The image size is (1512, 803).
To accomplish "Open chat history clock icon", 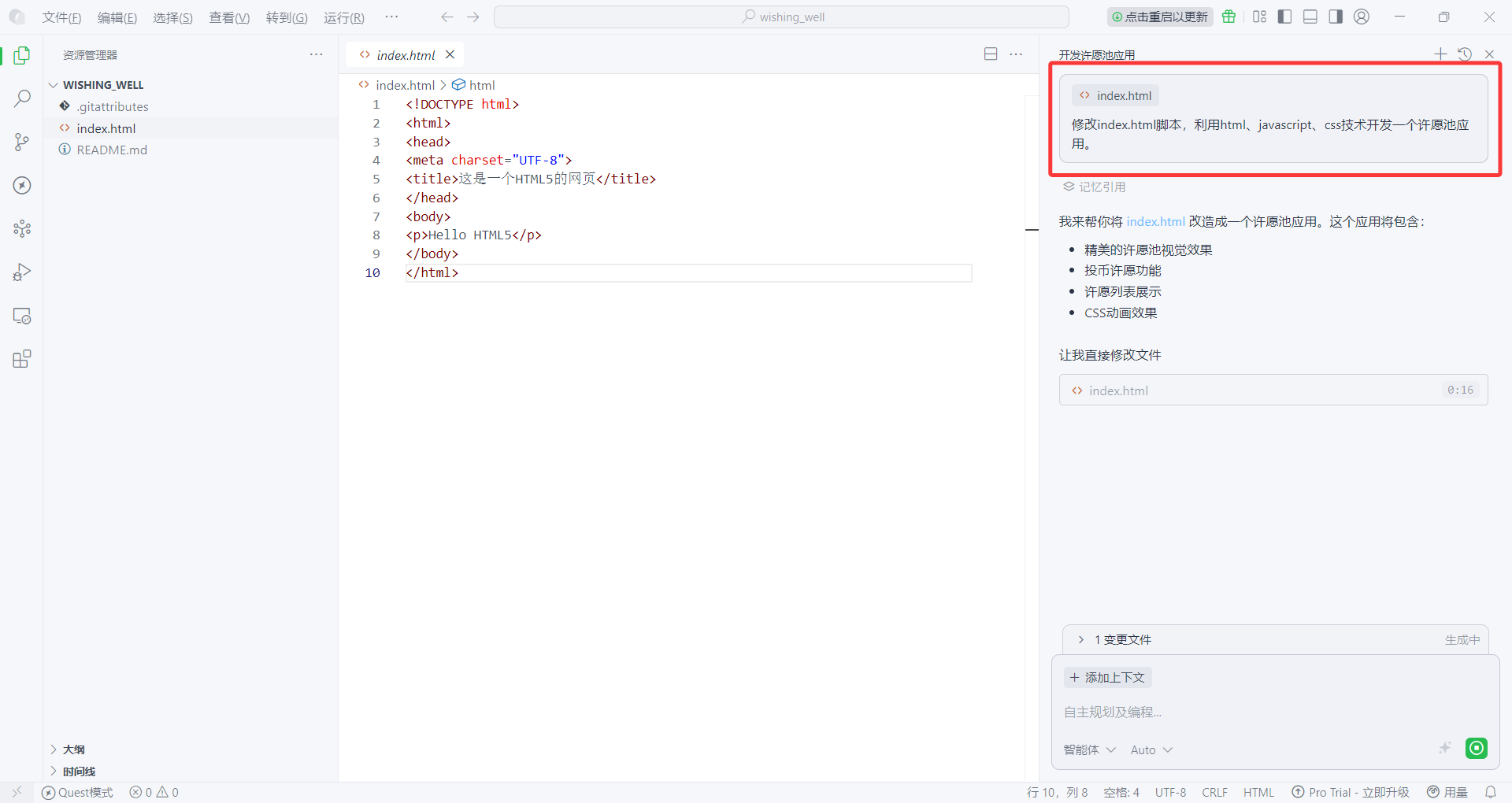I will [x=1465, y=54].
